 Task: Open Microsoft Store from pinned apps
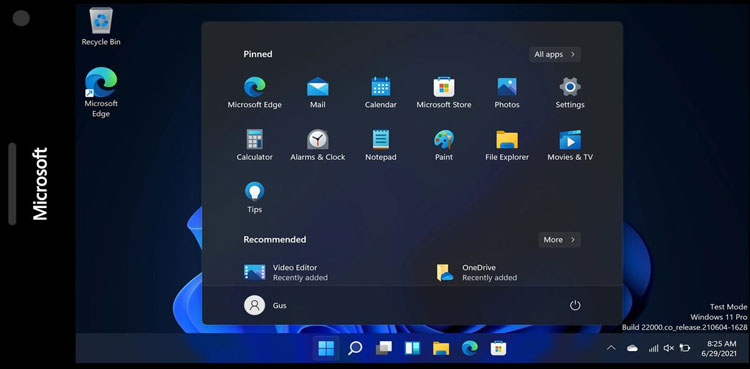(444, 93)
